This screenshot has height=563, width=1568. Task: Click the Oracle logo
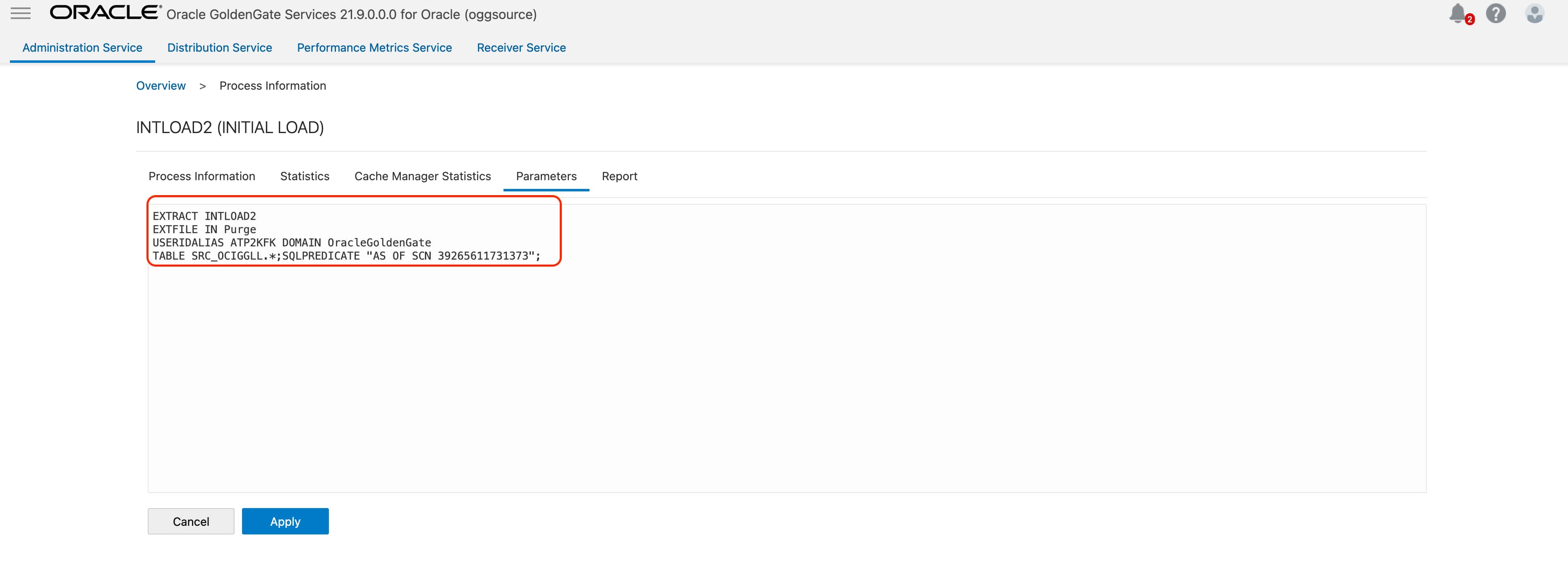click(x=105, y=13)
